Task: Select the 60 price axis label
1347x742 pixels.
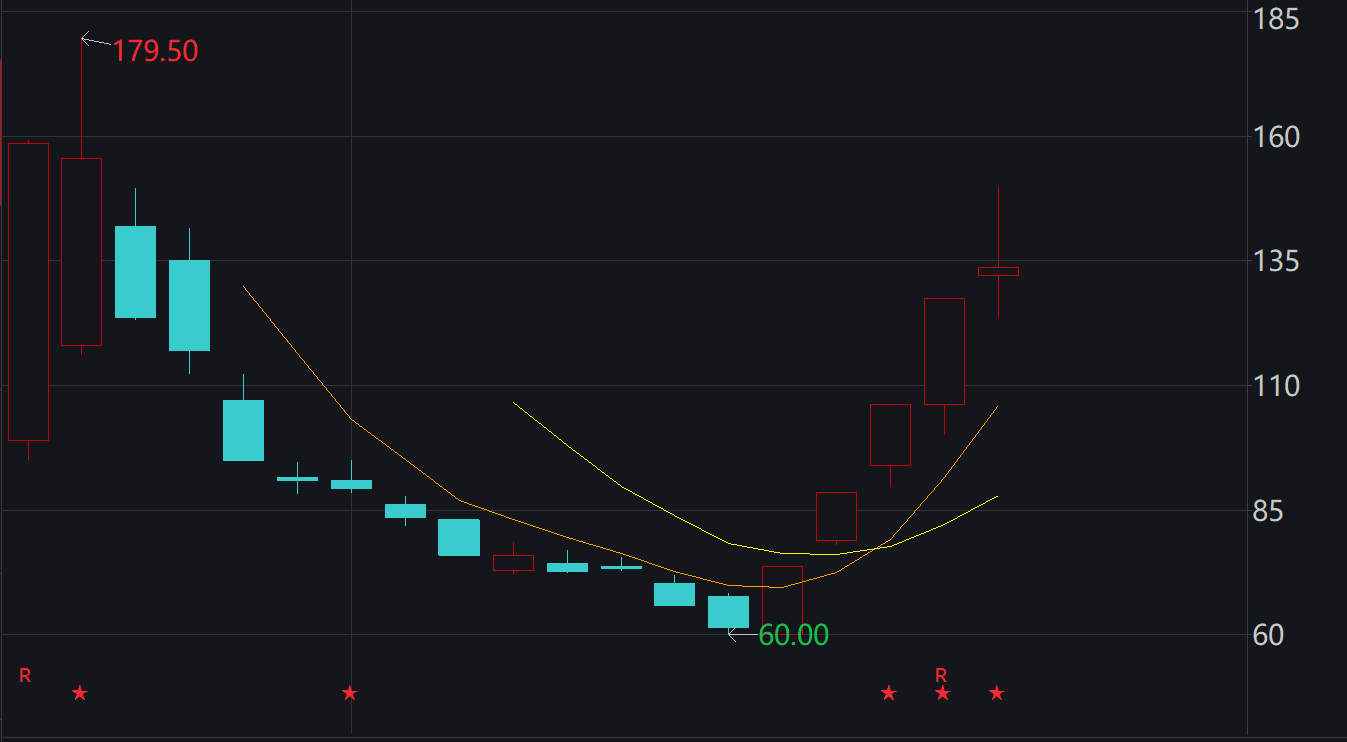Action: tap(1270, 635)
